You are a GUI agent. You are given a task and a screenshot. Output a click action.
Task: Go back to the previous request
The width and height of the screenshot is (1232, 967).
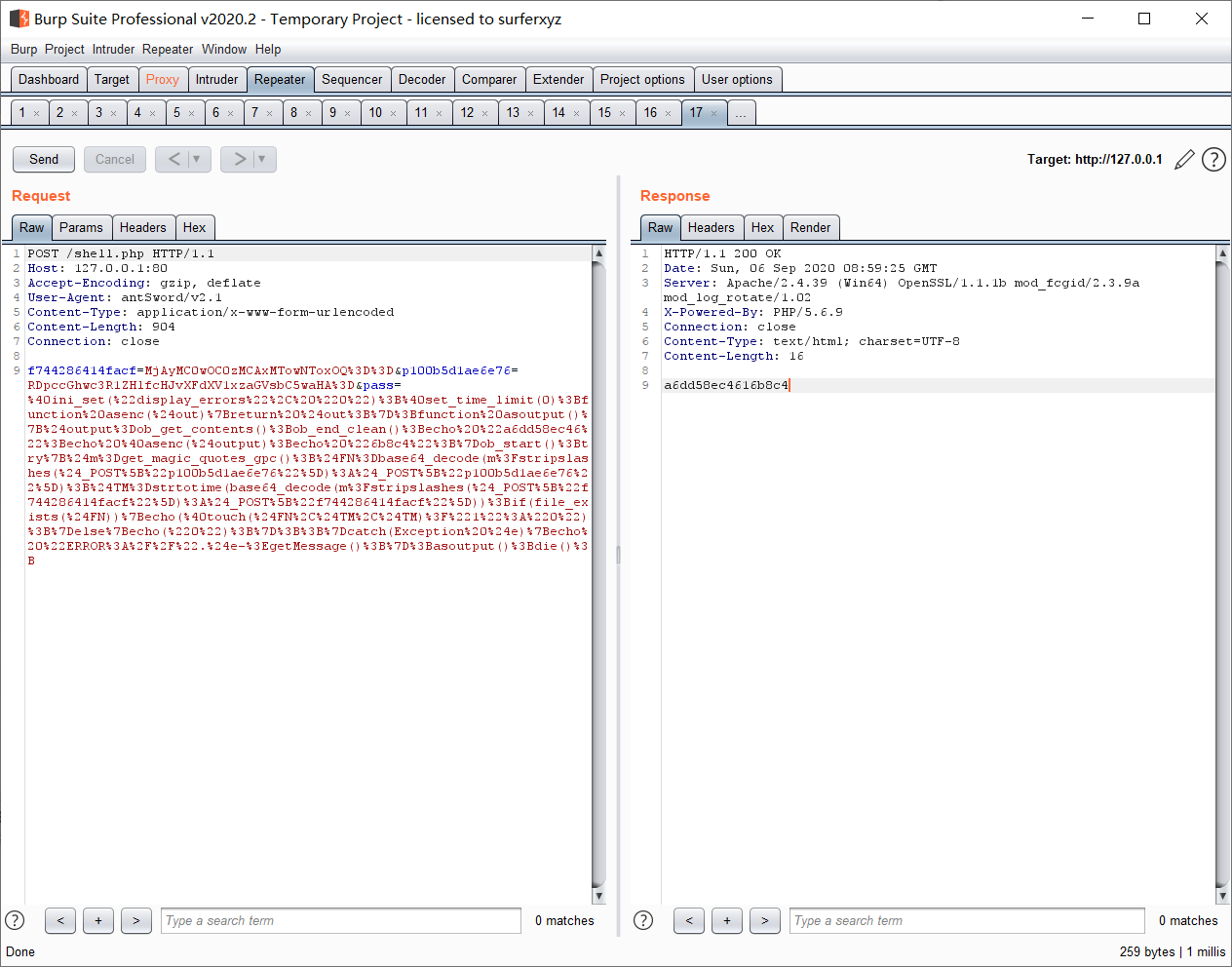point(173,159)
